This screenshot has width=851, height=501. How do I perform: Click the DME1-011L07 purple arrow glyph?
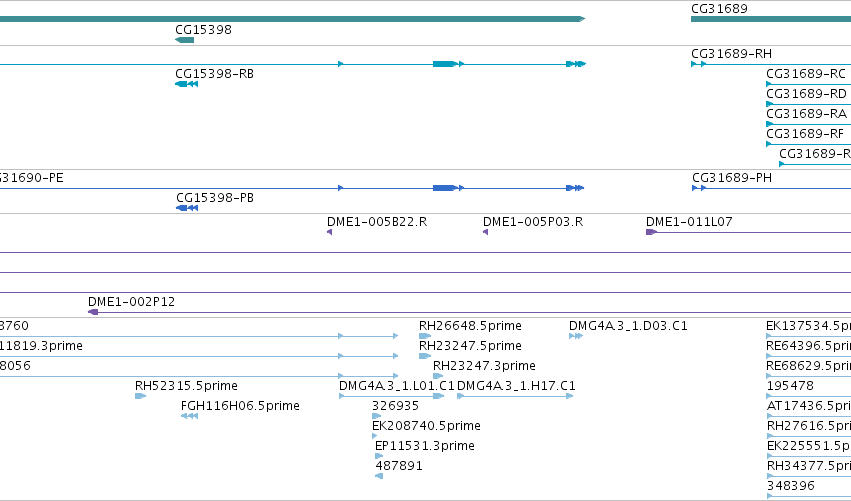click(x=651, y=232)
